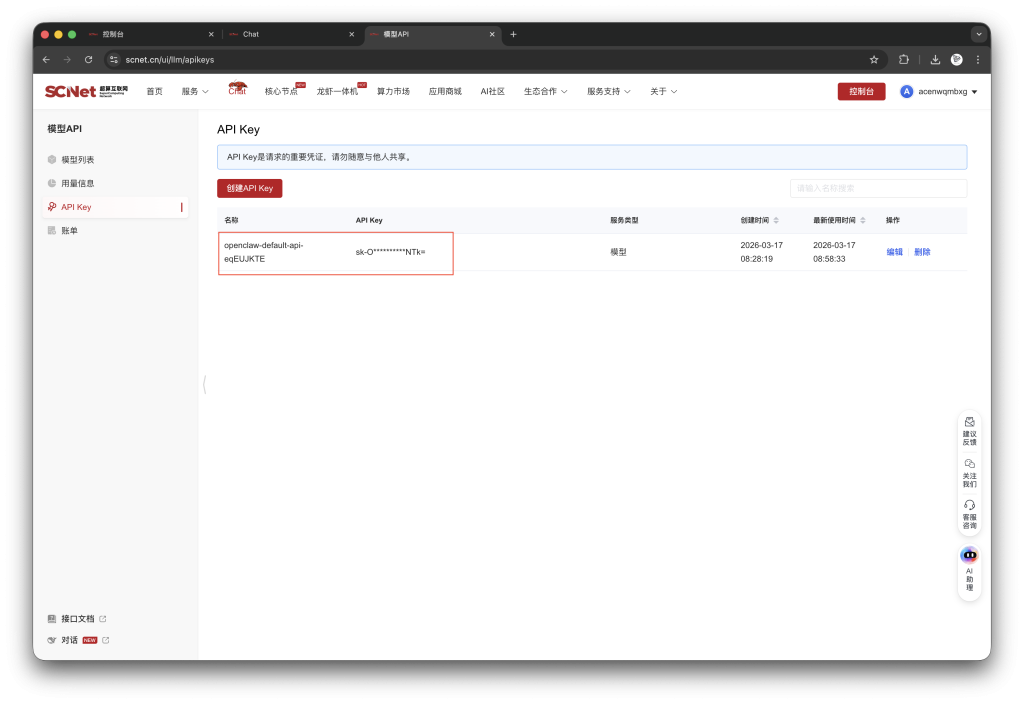The image size is (1024, 704).
Task: Open browser extensions puzzle icon
Action: click(904, 59)
